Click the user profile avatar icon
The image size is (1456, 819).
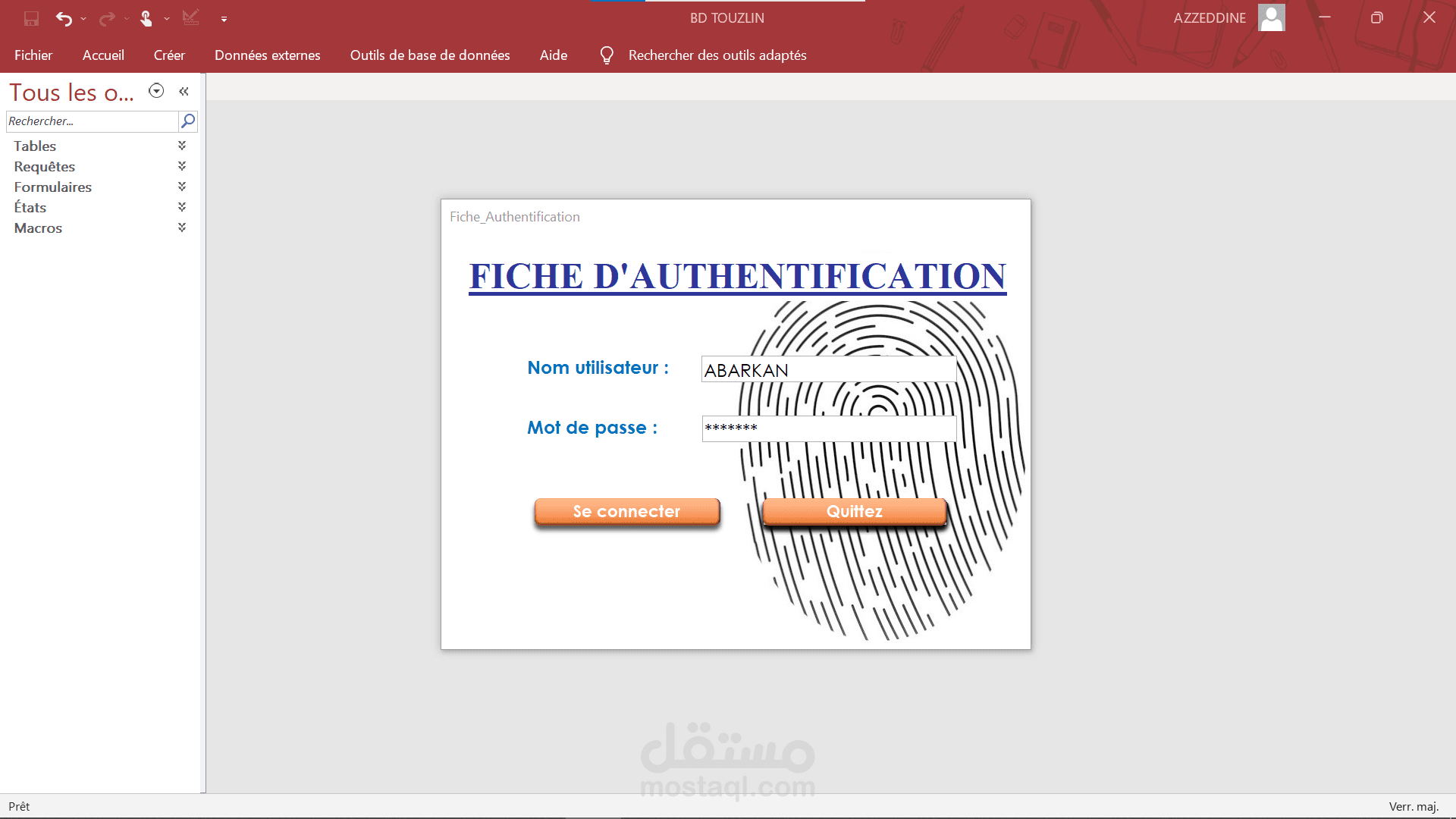[x=1272, y=17]
